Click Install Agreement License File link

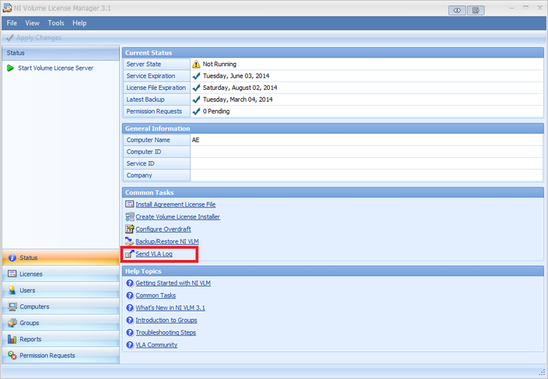(x=175, y=205)
